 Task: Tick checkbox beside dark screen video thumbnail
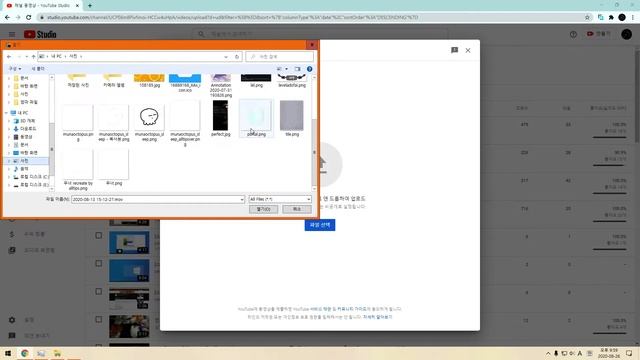98,292
